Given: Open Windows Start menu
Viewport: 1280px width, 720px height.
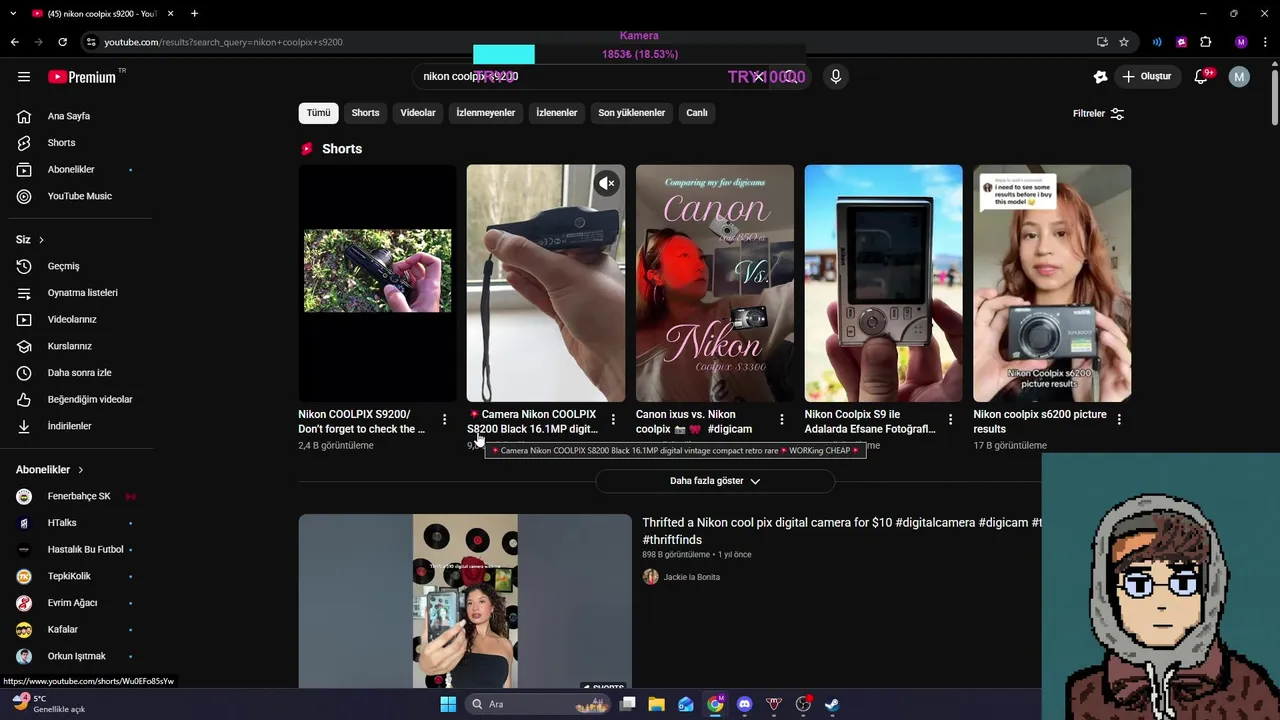Looking at the screenshot, I should coord(448,704).
